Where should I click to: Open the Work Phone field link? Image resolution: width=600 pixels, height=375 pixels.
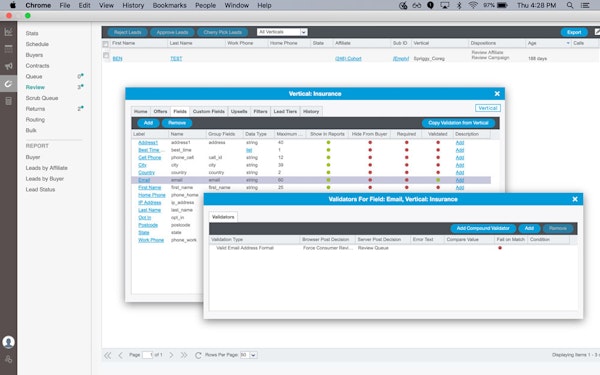pos(151,240)
